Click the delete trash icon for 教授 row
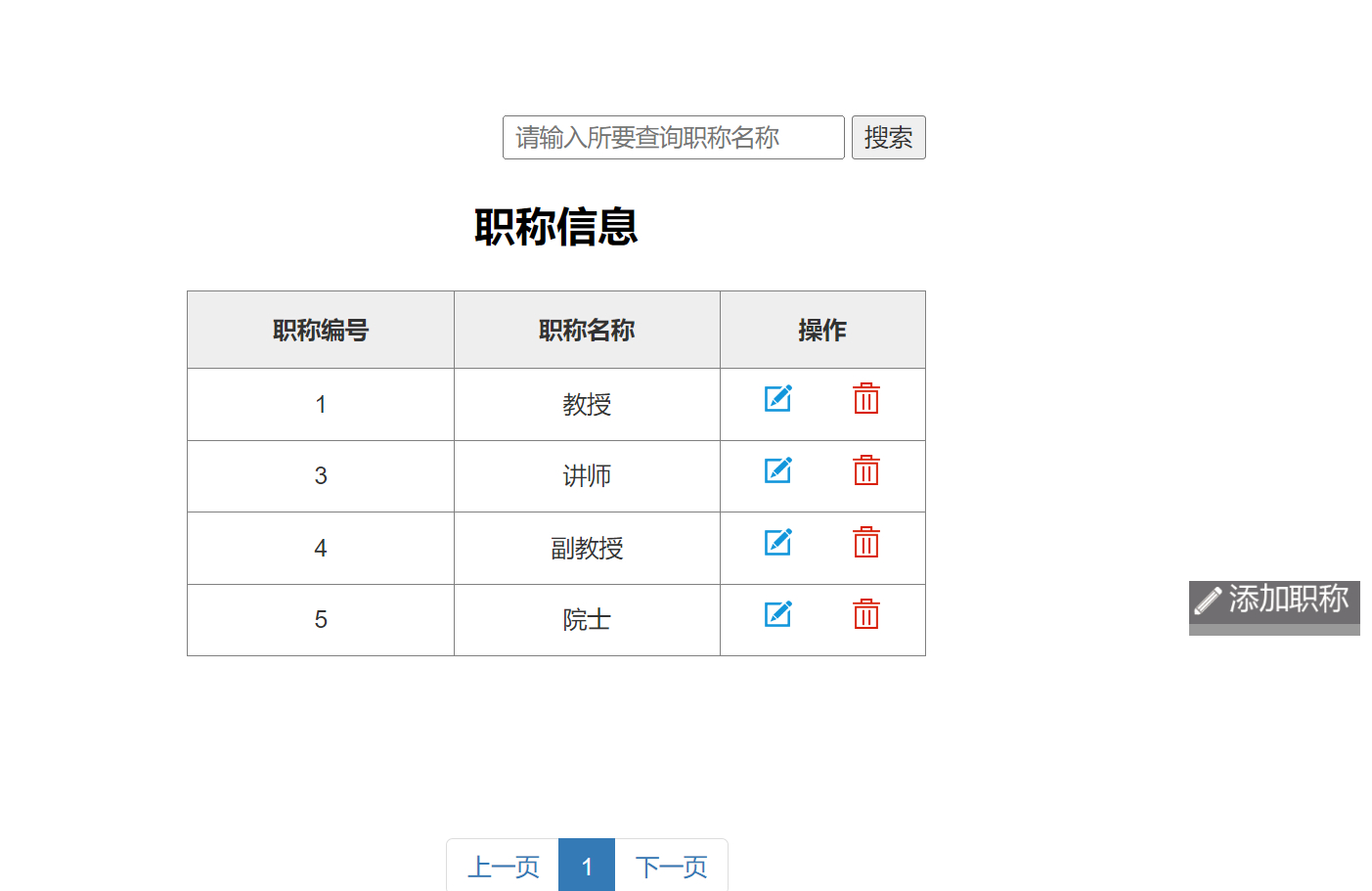The height and width of the screenshot is (891, 1372). pyautogui.click(x=866, y=398)
